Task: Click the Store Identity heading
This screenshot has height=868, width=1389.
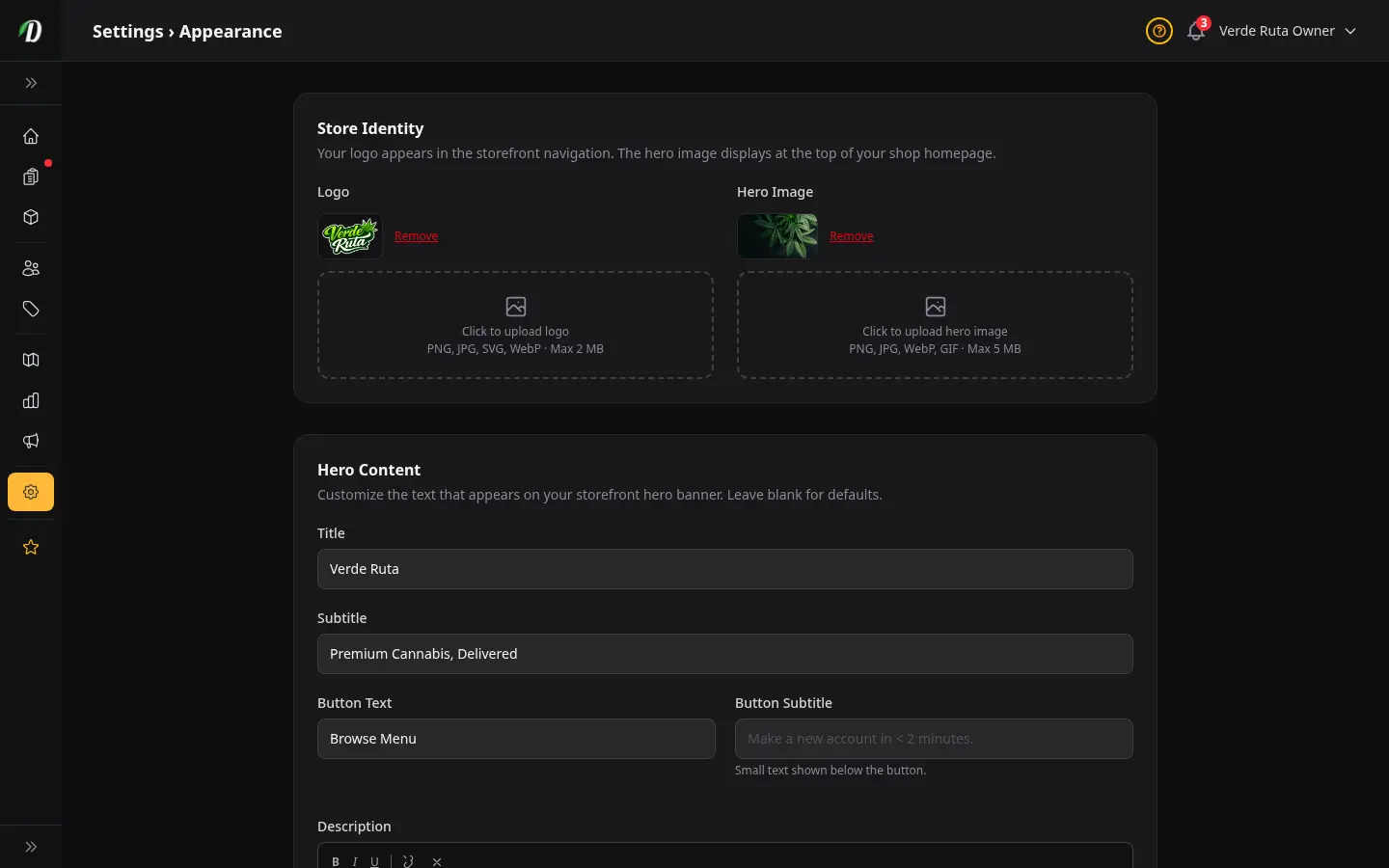Action: (x=370, y=128)
